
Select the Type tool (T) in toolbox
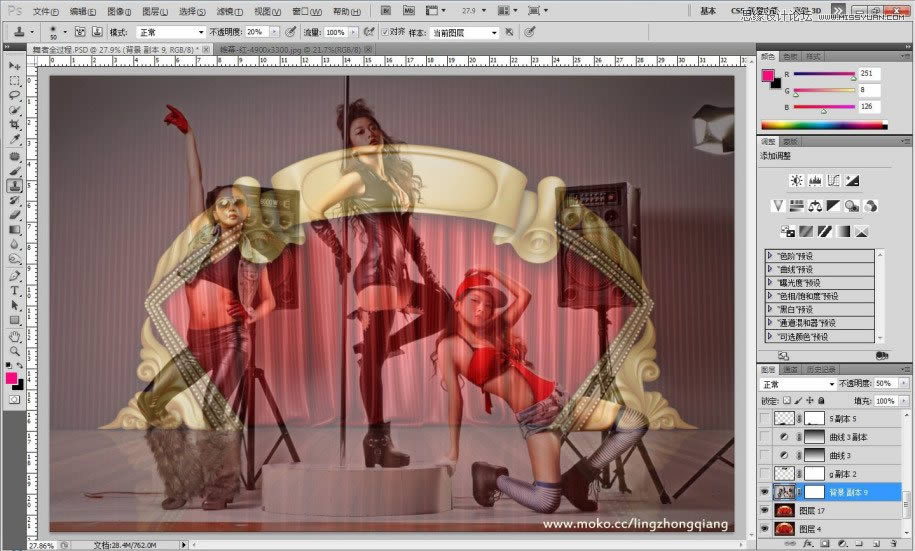coord(15,291)
